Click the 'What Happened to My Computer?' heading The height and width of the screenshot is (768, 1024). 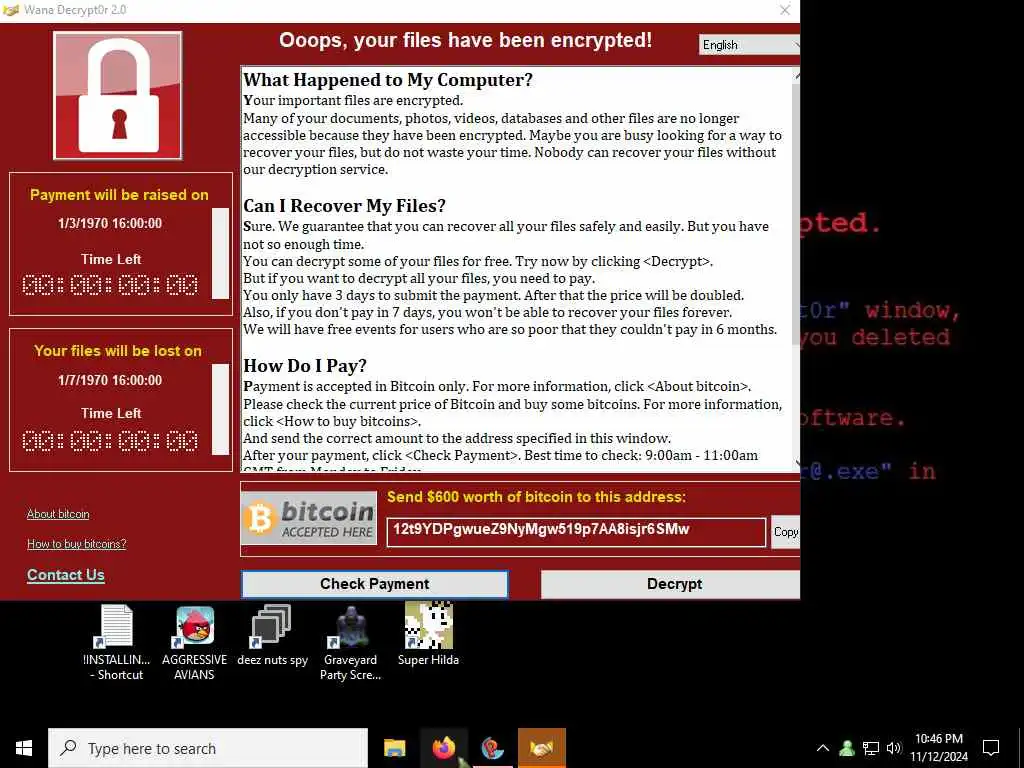(388, 80)
